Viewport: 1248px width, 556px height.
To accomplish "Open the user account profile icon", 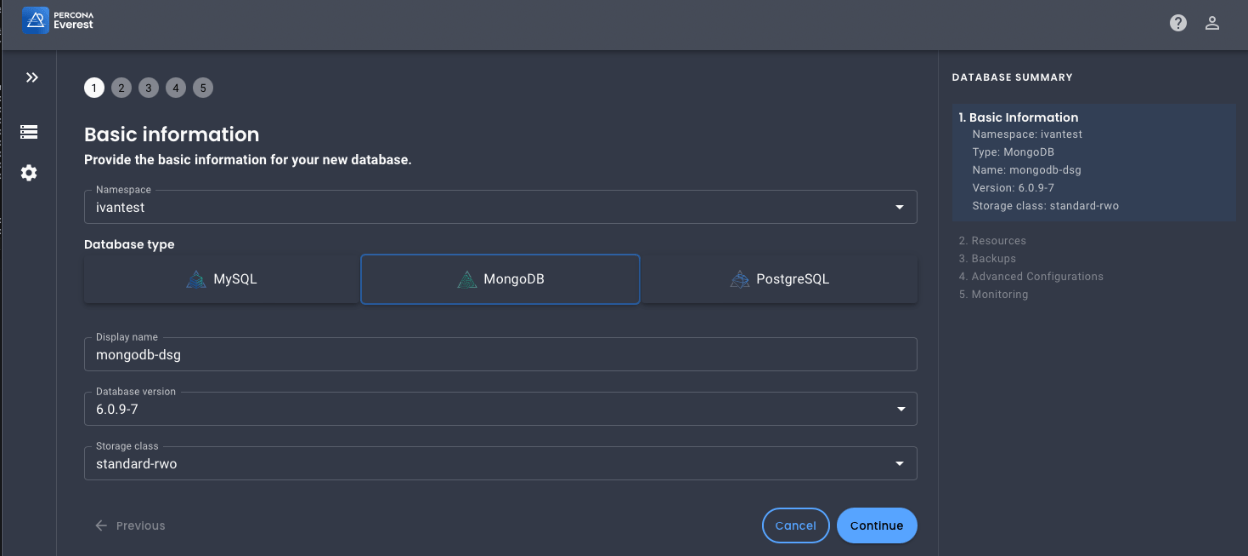I will click(1212, 23).
